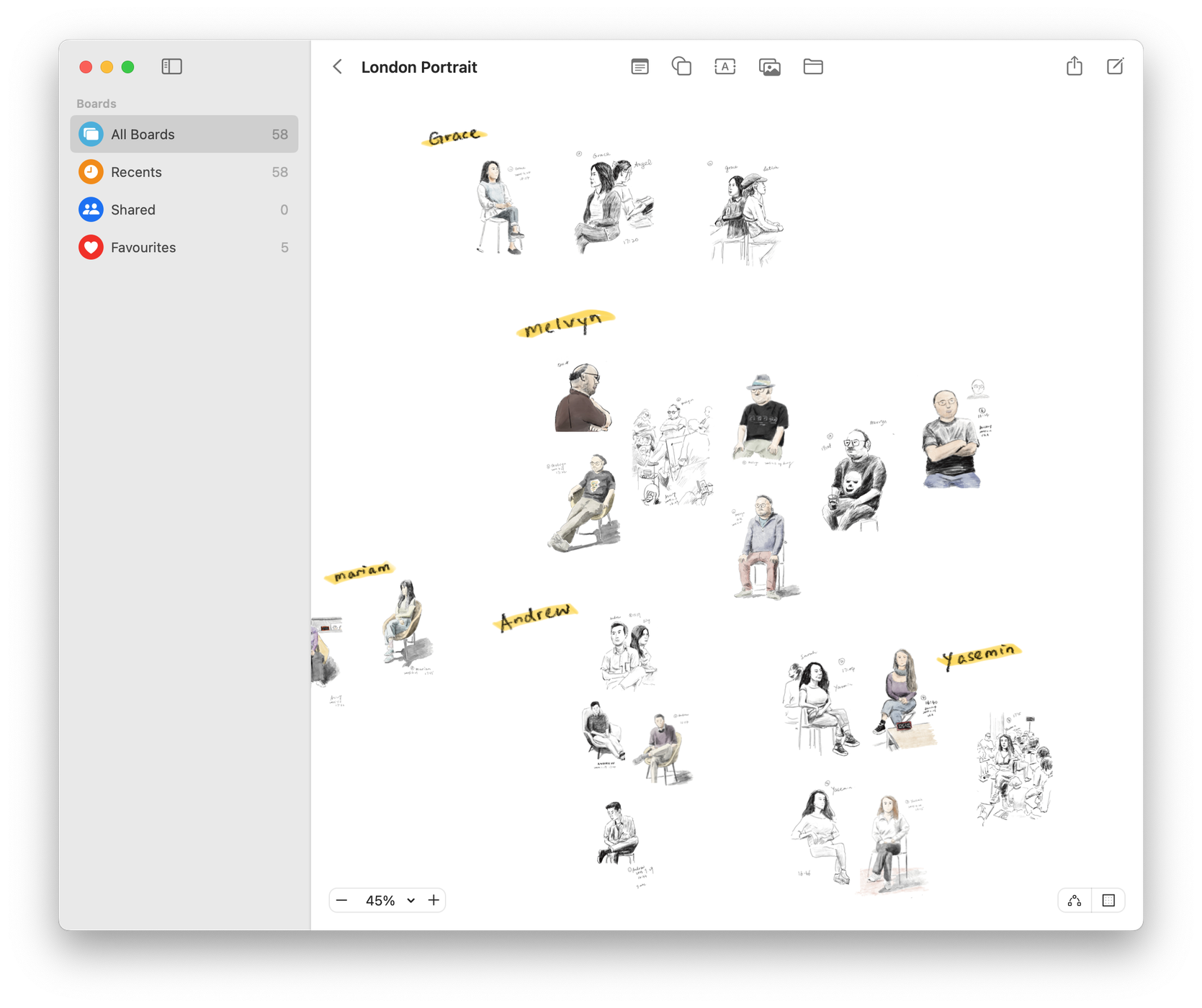Create a new board
1202x1008 pixels.
coord(1114,67)
